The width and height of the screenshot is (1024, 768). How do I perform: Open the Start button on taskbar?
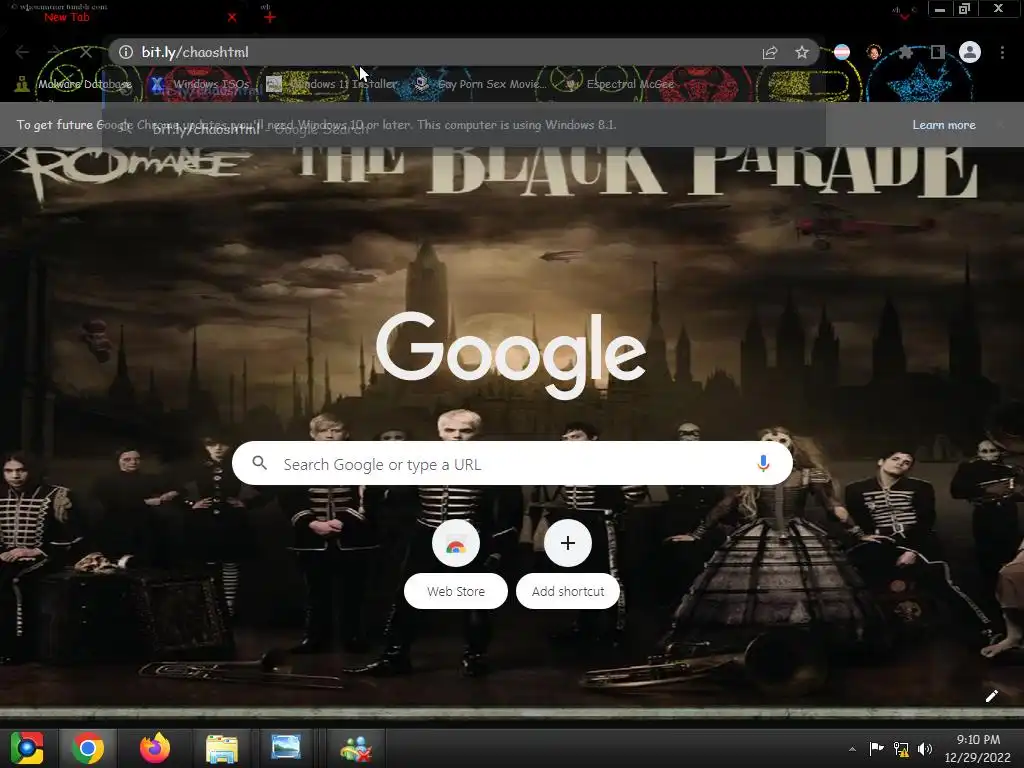point(27,748)
